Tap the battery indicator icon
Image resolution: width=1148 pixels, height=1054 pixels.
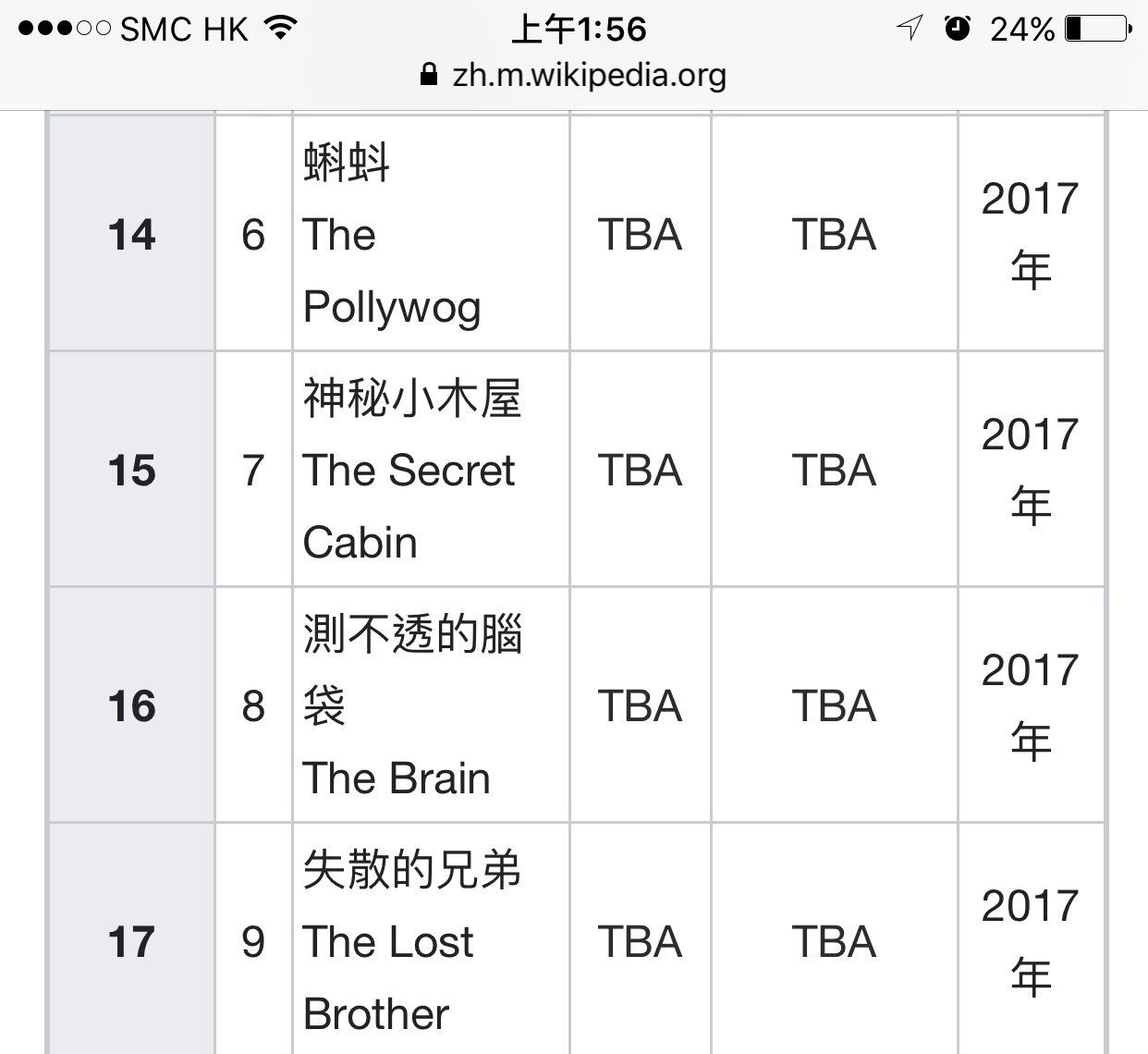pos(1098,29)
